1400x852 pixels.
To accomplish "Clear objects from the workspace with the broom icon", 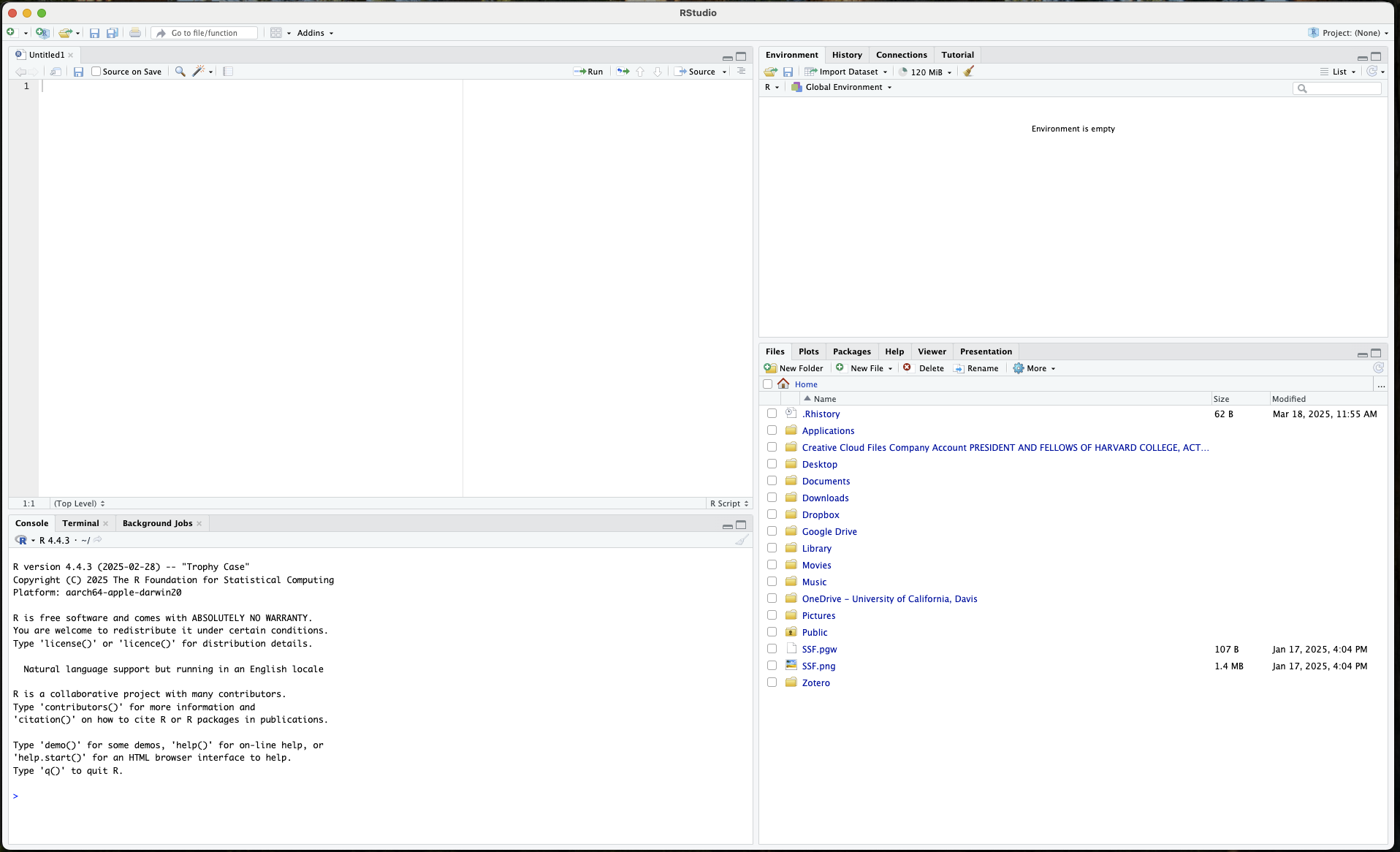I will tap(968, 72).
